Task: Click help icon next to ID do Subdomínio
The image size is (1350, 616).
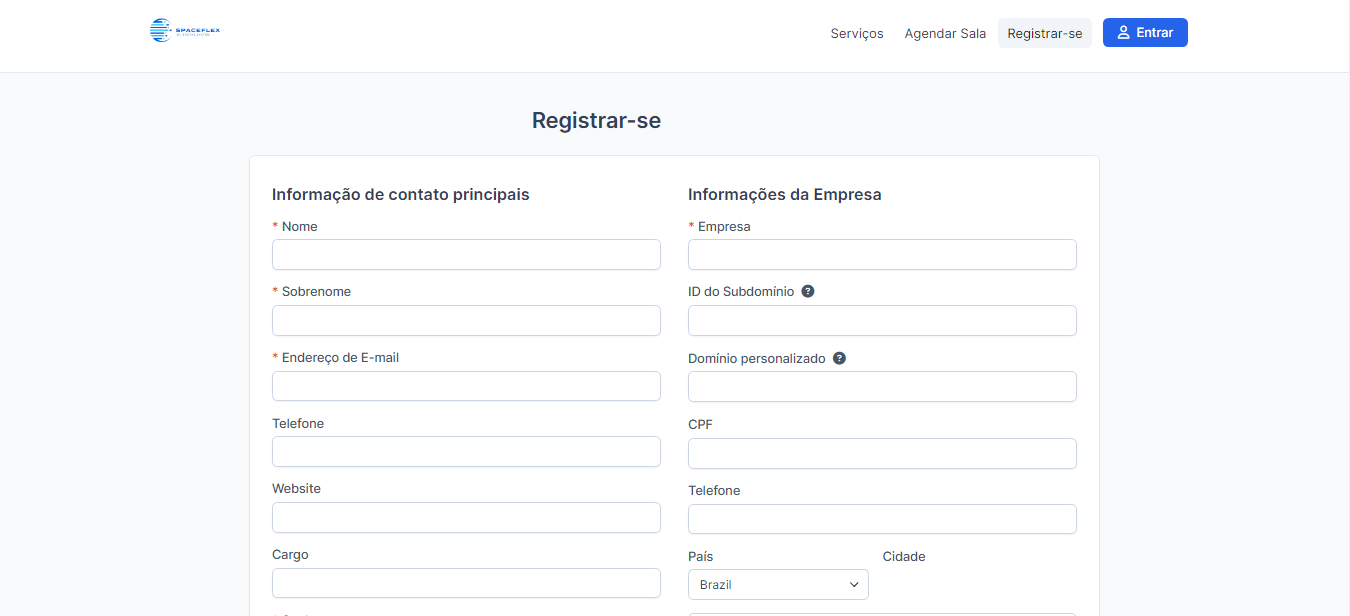Action: coord(808,292)
